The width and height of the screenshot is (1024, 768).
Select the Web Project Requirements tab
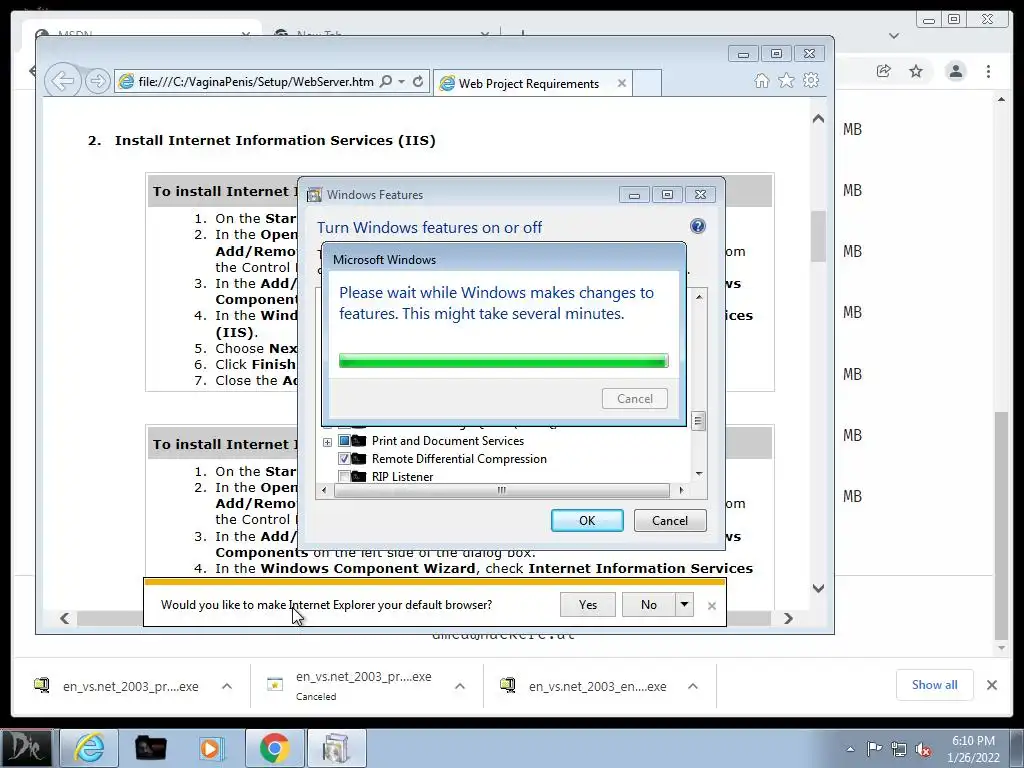pos(528,84)
